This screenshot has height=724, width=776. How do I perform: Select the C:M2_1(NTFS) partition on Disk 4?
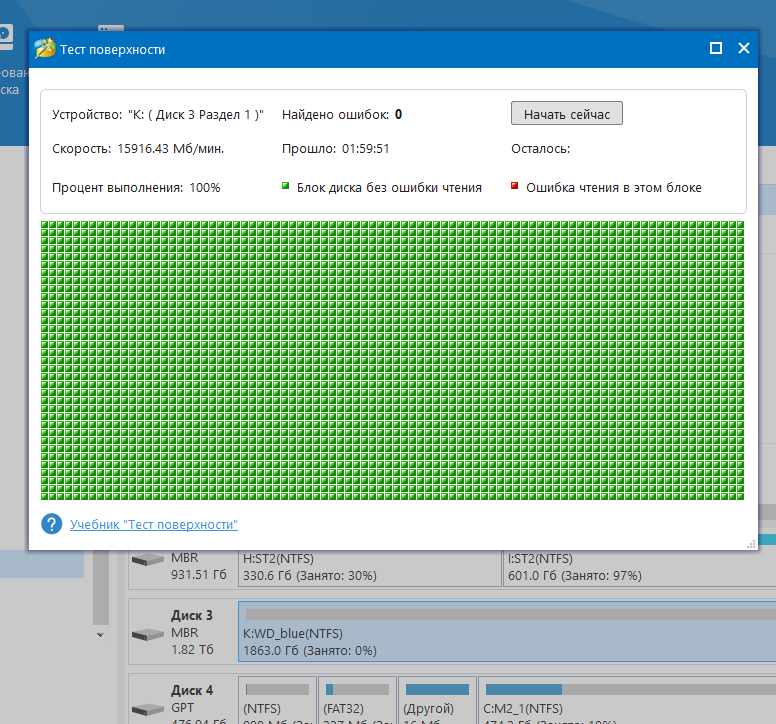(625, 705)
